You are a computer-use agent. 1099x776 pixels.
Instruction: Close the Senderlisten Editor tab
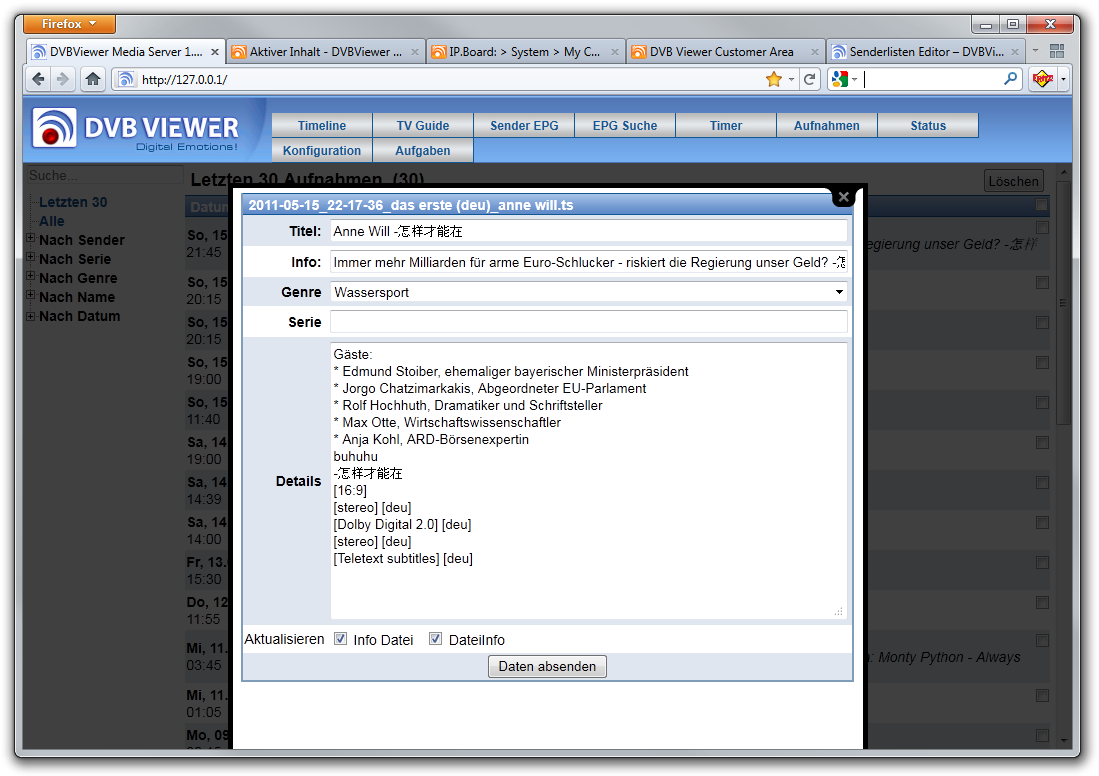(x=1015, y=52)
